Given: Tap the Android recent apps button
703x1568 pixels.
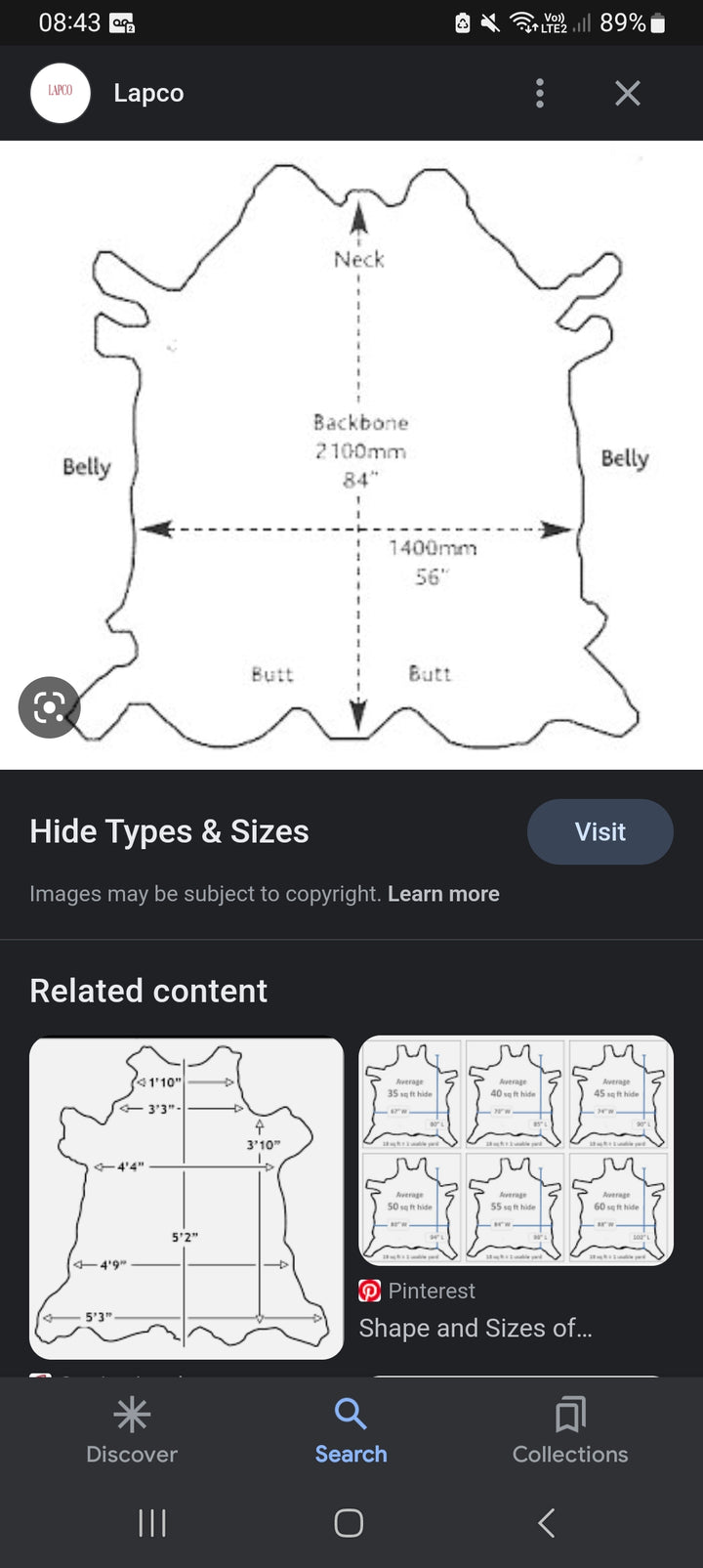Looking at the screenshot, I should click(x=152, y=1522).
